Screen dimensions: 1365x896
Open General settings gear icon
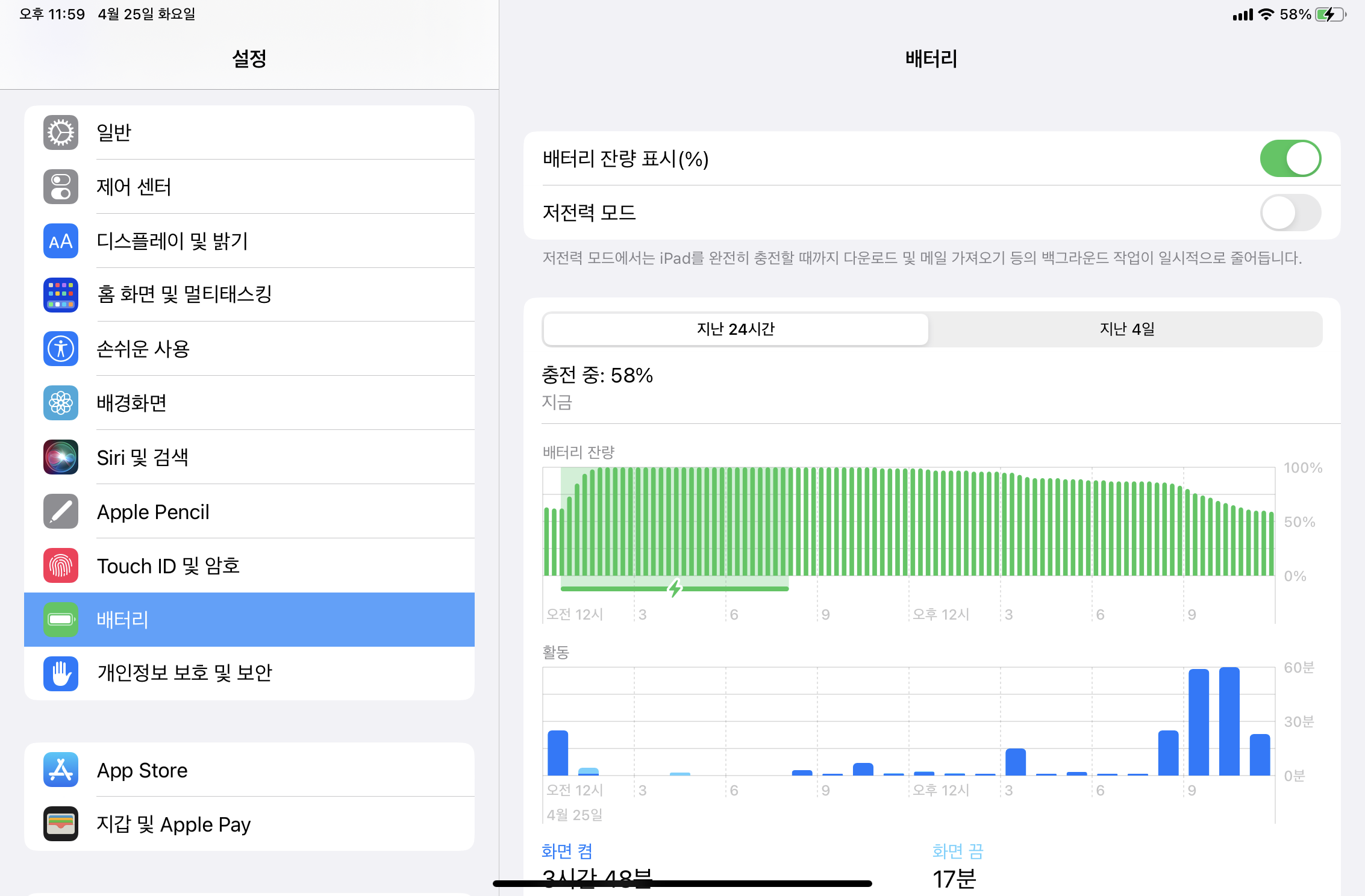pos(61,132)
